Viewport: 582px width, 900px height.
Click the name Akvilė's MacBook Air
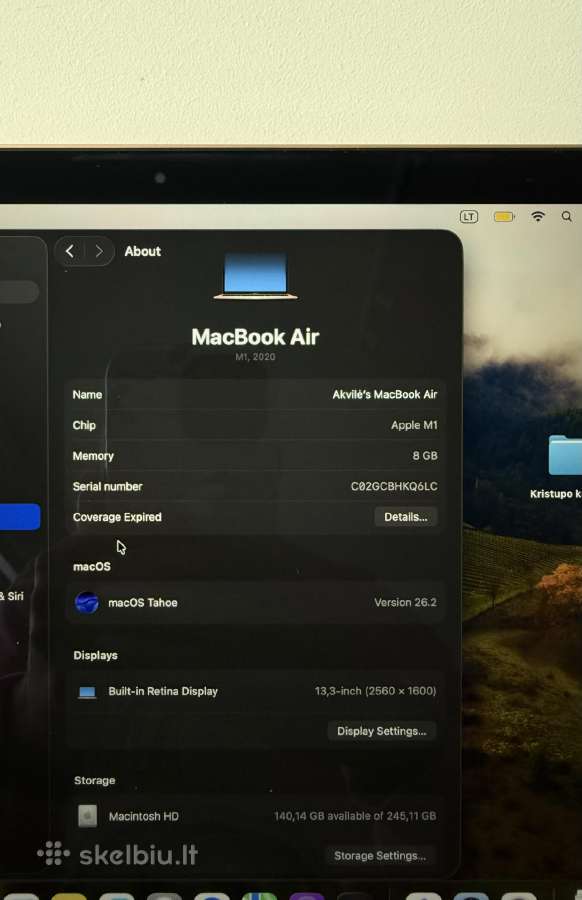click(385, 394)
